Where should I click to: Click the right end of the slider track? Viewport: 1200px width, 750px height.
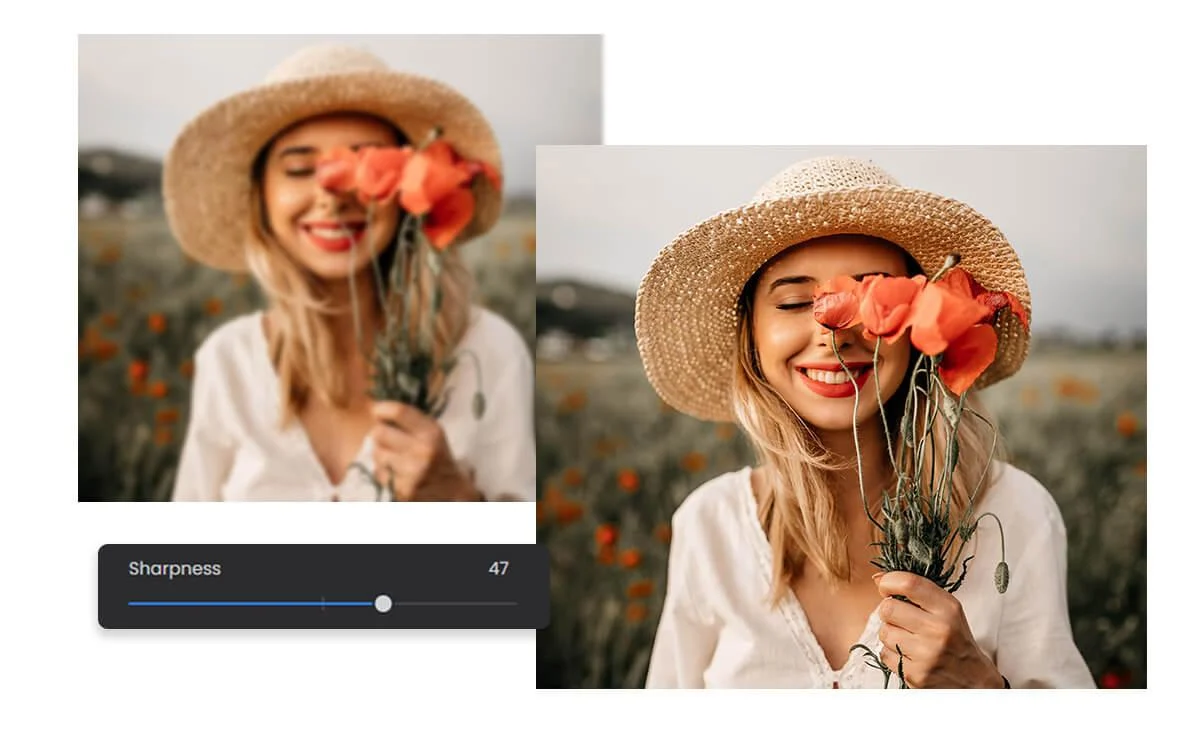tap(516, 604)
